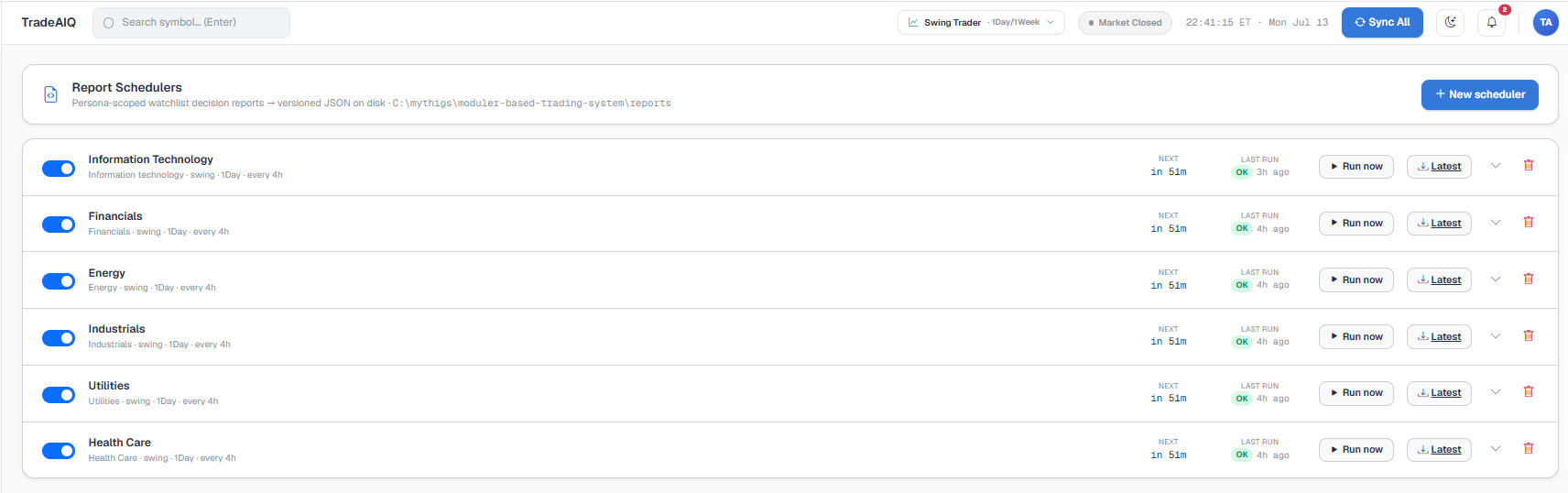Click the Sync All button

[x=1382, y=22]
